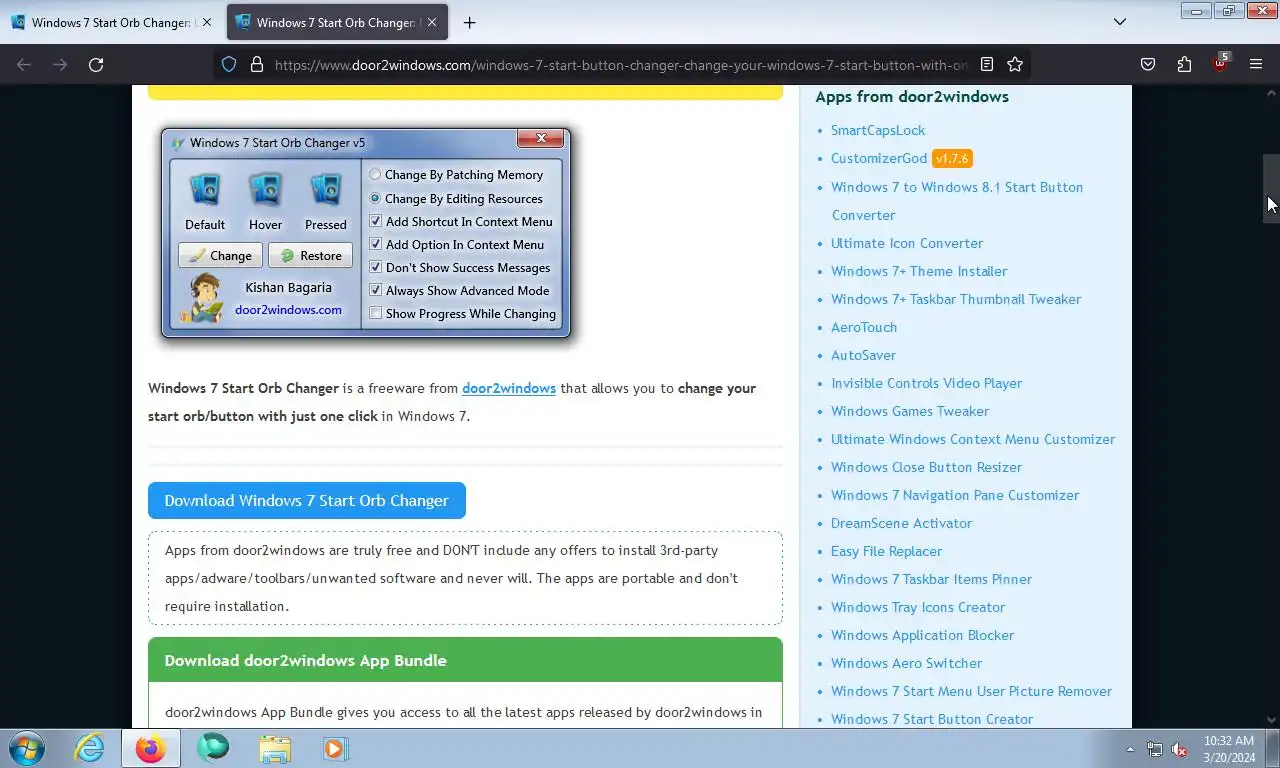The width and height of the screenshot is (1280, 768).
Task: Open the SmartCapsLock link
Action: pos(878,130)
